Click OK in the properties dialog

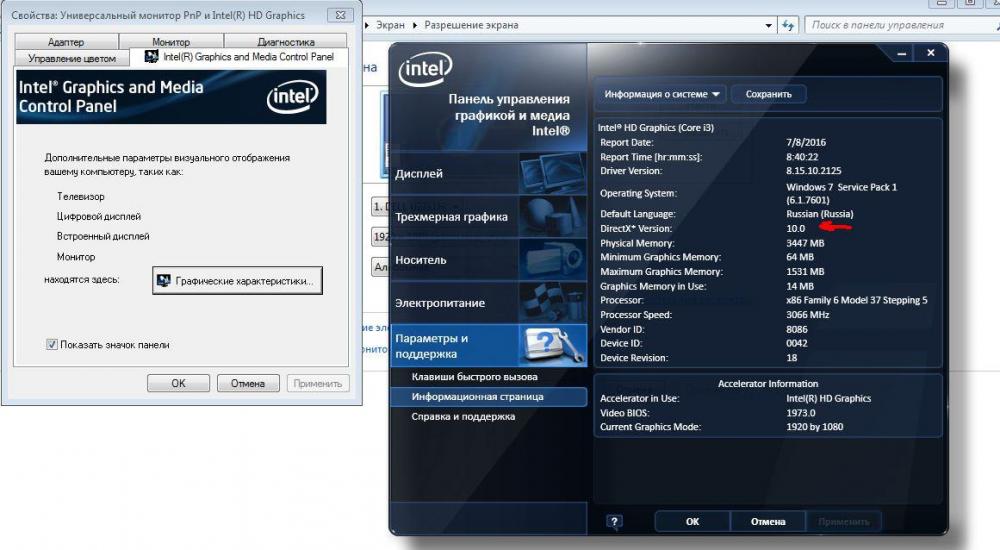coord(179,383)
